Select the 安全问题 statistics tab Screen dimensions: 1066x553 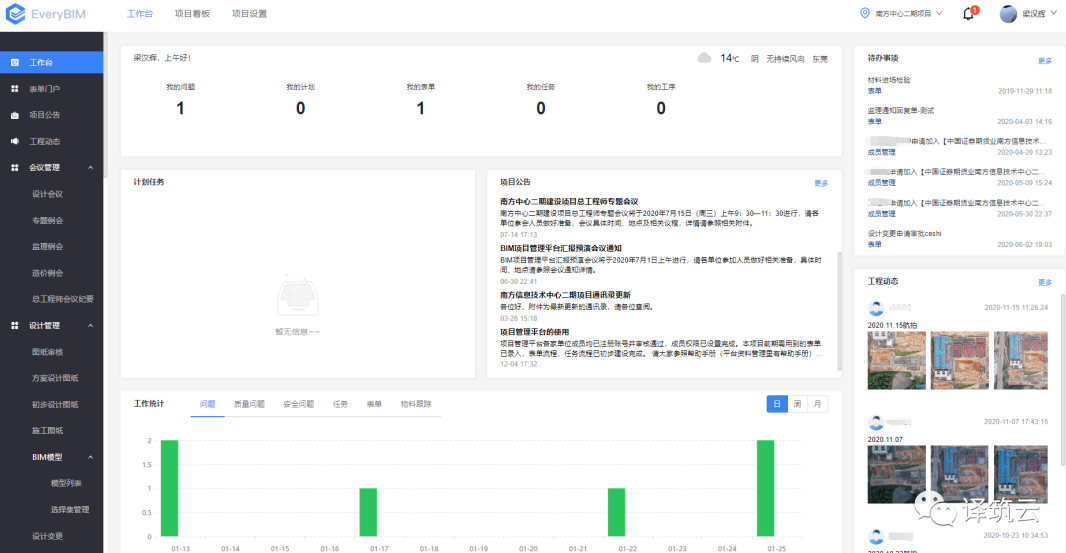click(x=298, y=404)
